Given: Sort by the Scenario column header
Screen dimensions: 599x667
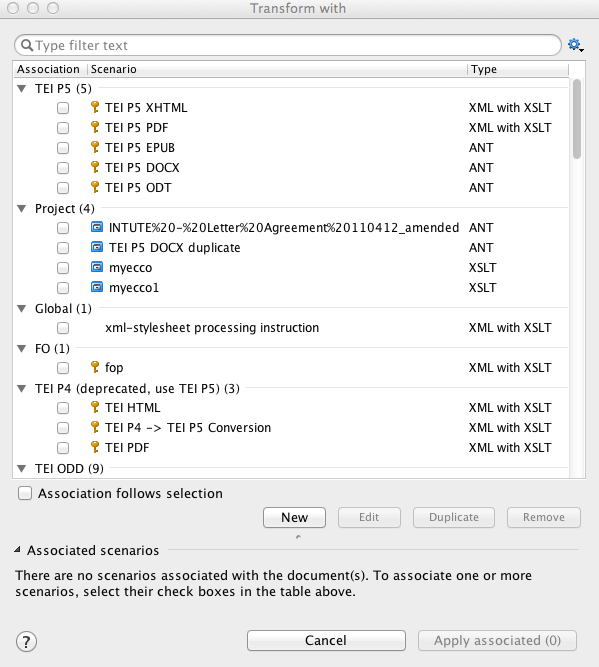Looking at the screenshot, I should click(x=277, y=69).
